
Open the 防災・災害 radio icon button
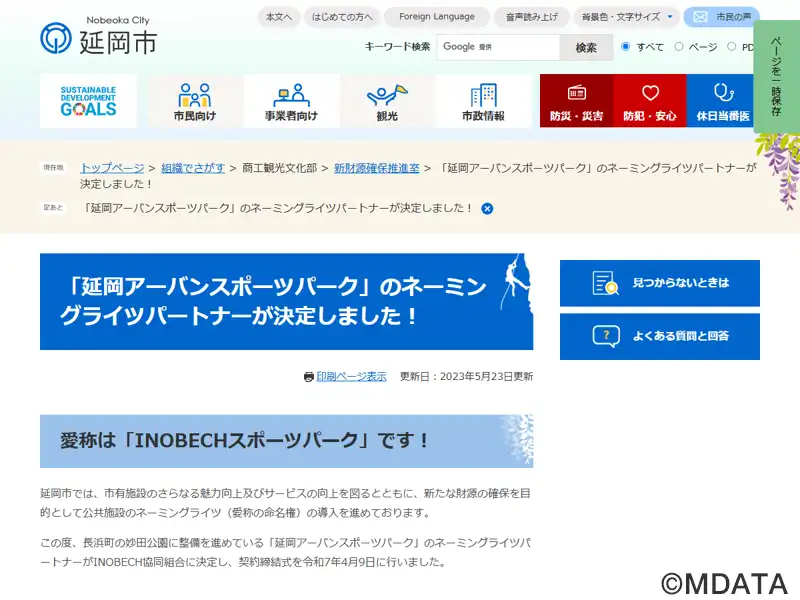[x=577, y=101]
